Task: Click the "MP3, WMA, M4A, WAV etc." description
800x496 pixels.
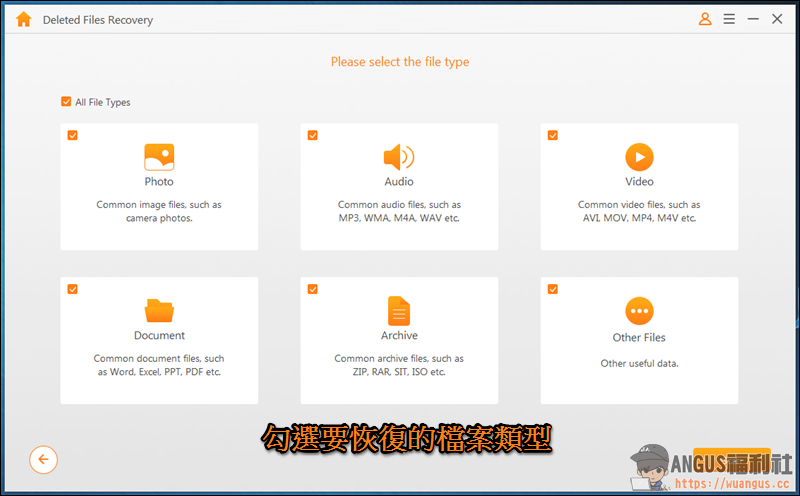Action: [x=399, y=218]
